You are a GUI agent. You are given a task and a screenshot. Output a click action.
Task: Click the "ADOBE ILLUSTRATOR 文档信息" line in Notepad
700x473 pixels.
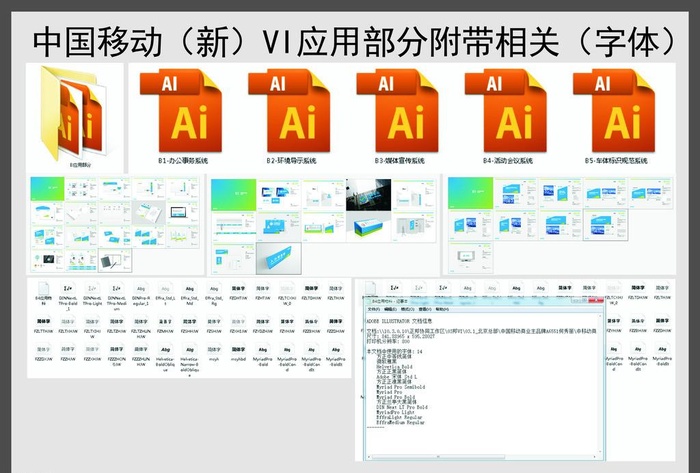coord(399,321)
